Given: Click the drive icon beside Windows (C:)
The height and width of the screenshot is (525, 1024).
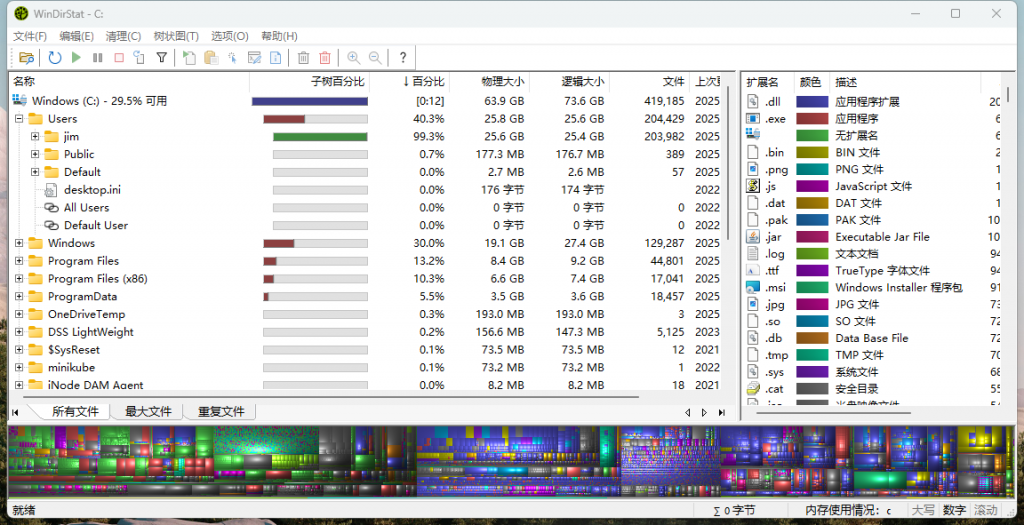Looking at the screenshot, I should (20, 101).
